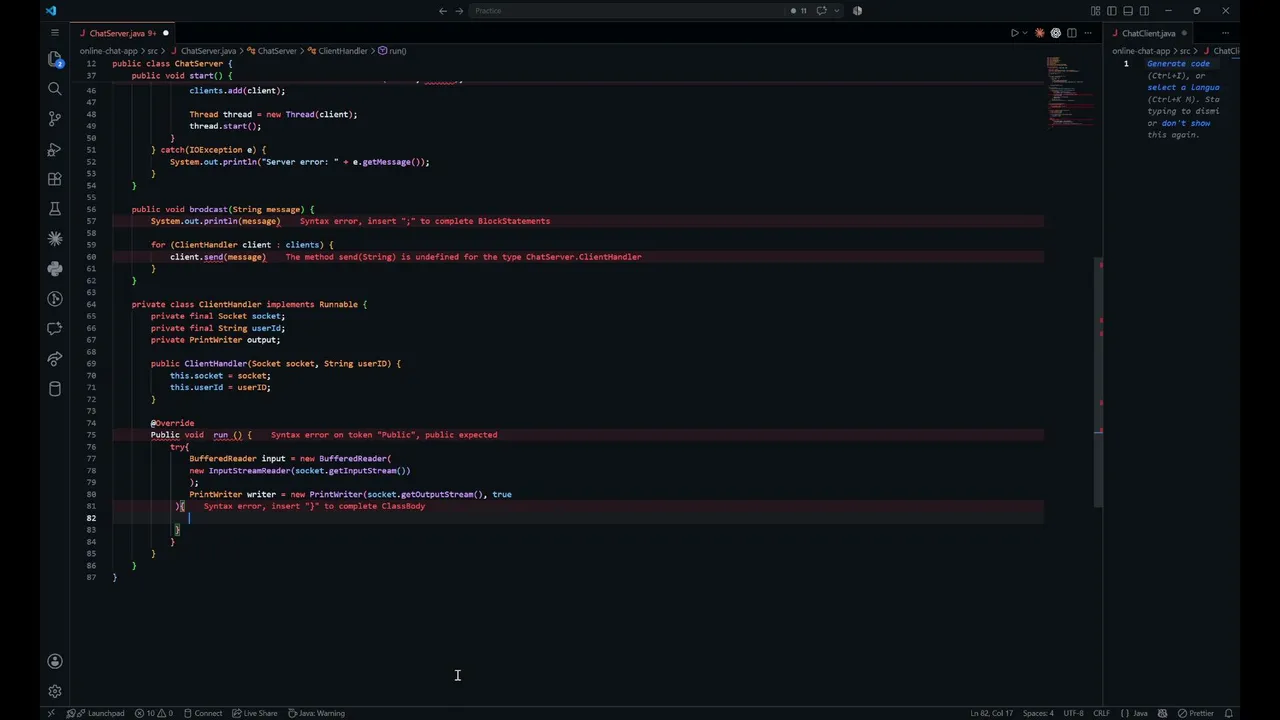This screenshot has height=720, width=1280.
Task: Open Source Control view in activity bar
Action: pos(55,119)
